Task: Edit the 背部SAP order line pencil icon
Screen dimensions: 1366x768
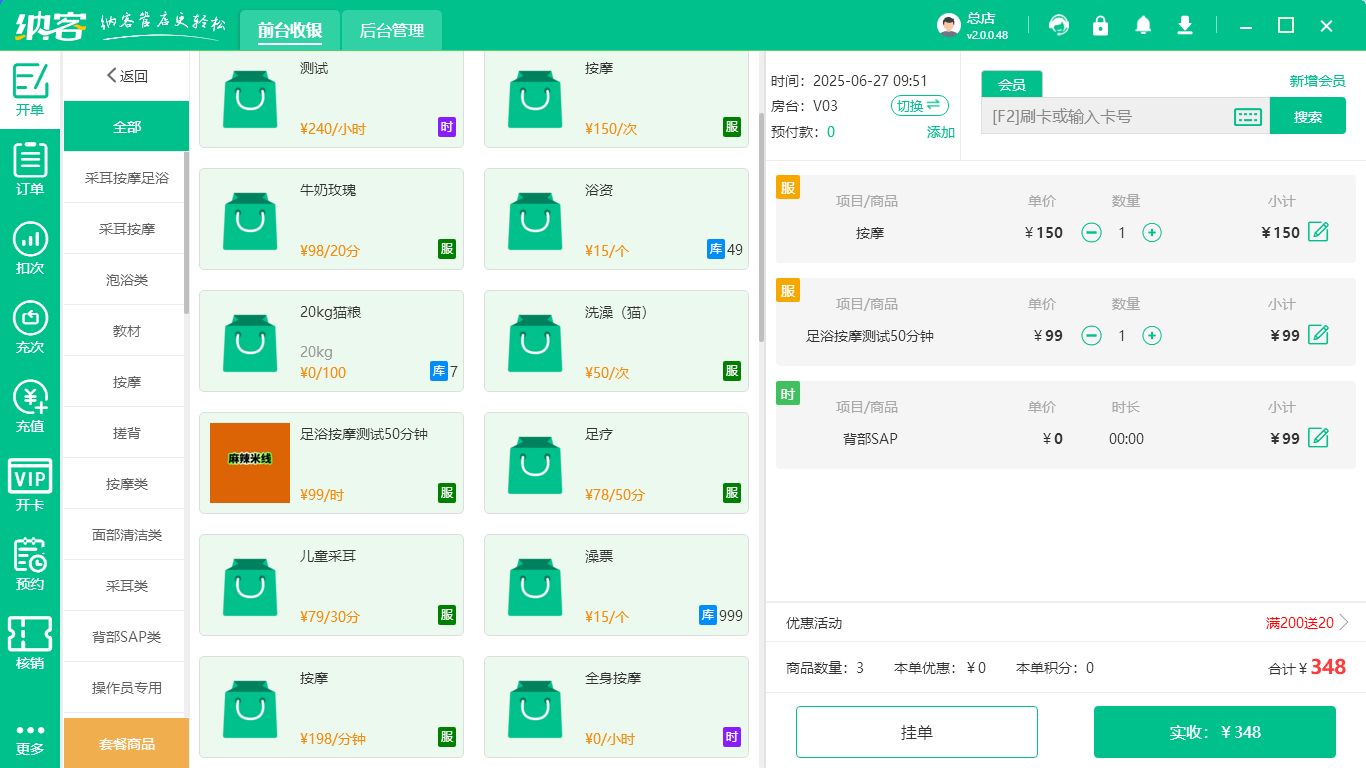Action: tap(1318, 438)
